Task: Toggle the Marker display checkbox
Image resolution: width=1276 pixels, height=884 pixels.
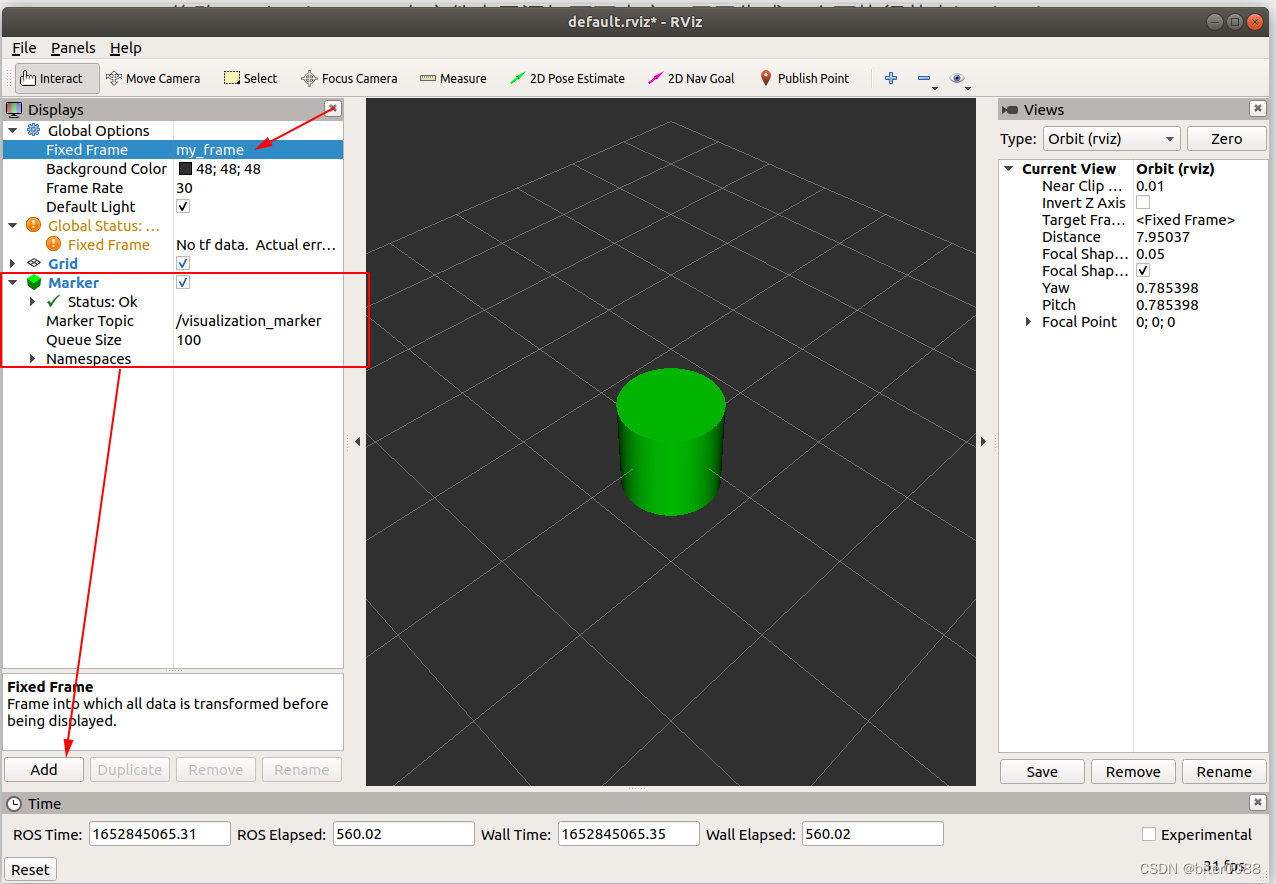Action: tap(183, 282)
